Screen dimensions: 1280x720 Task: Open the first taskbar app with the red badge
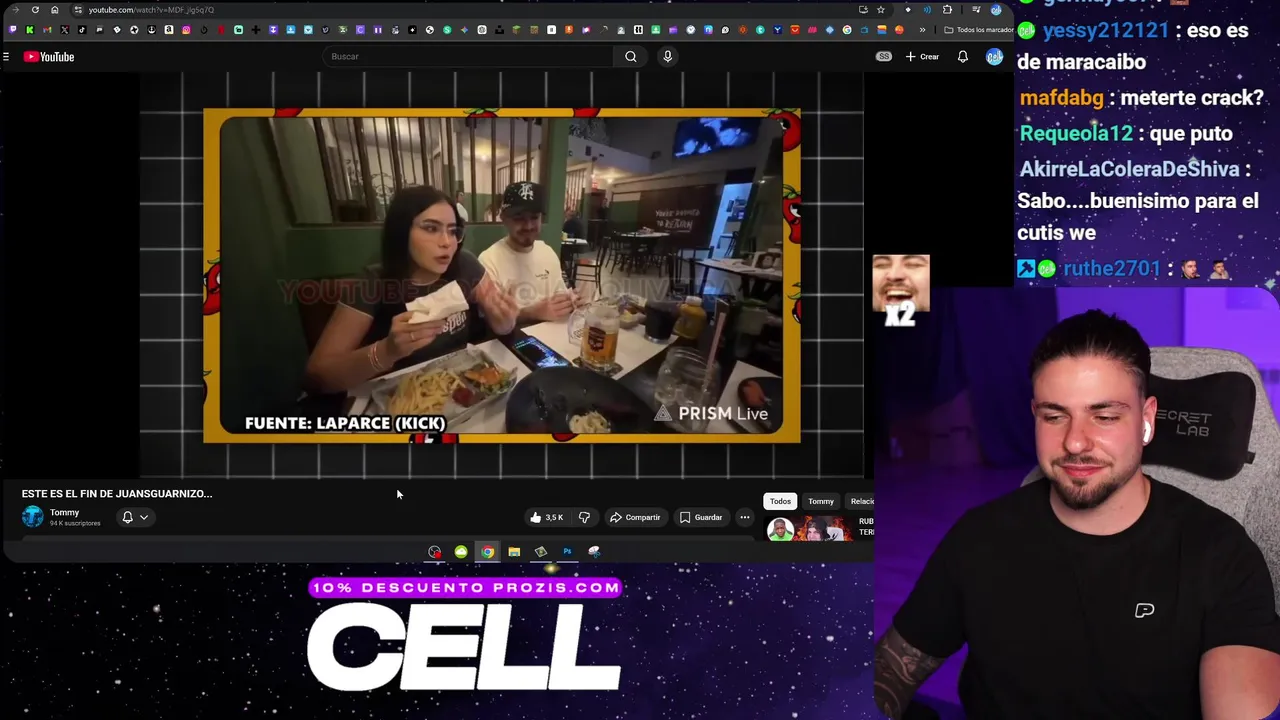click(434, 551)
